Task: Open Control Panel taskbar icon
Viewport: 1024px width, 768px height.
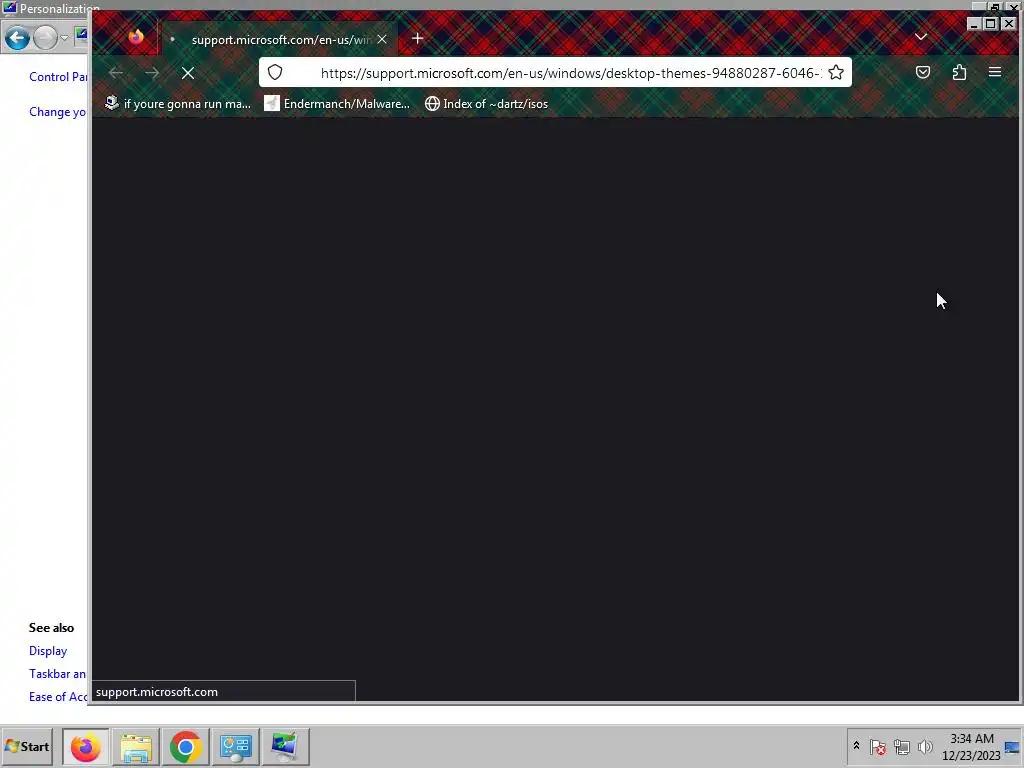Action: pos(235,746)
